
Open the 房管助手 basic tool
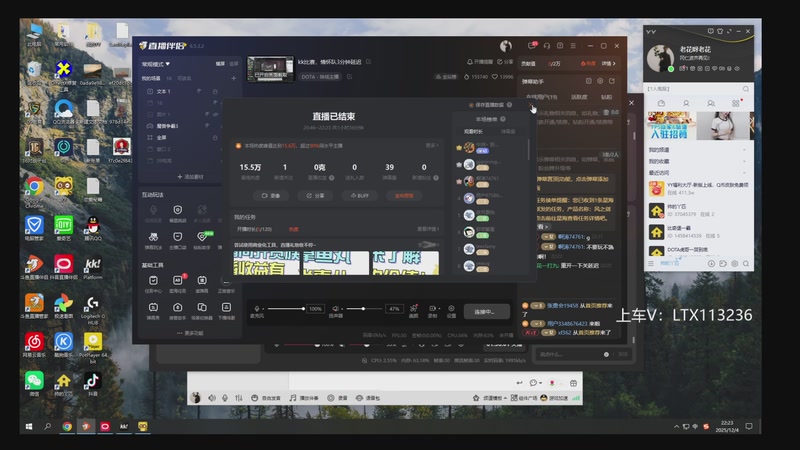178,311
